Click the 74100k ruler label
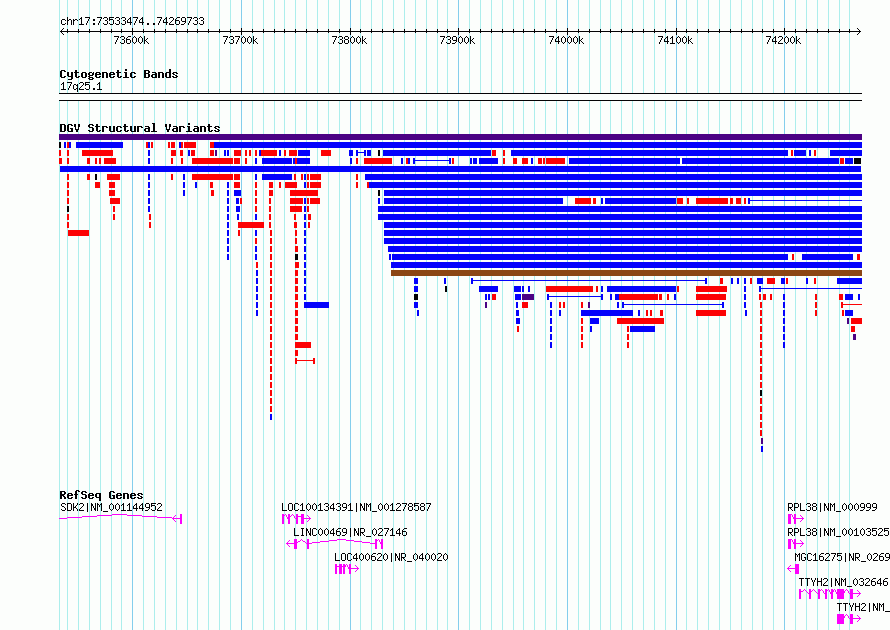 (x=675, y=40)
